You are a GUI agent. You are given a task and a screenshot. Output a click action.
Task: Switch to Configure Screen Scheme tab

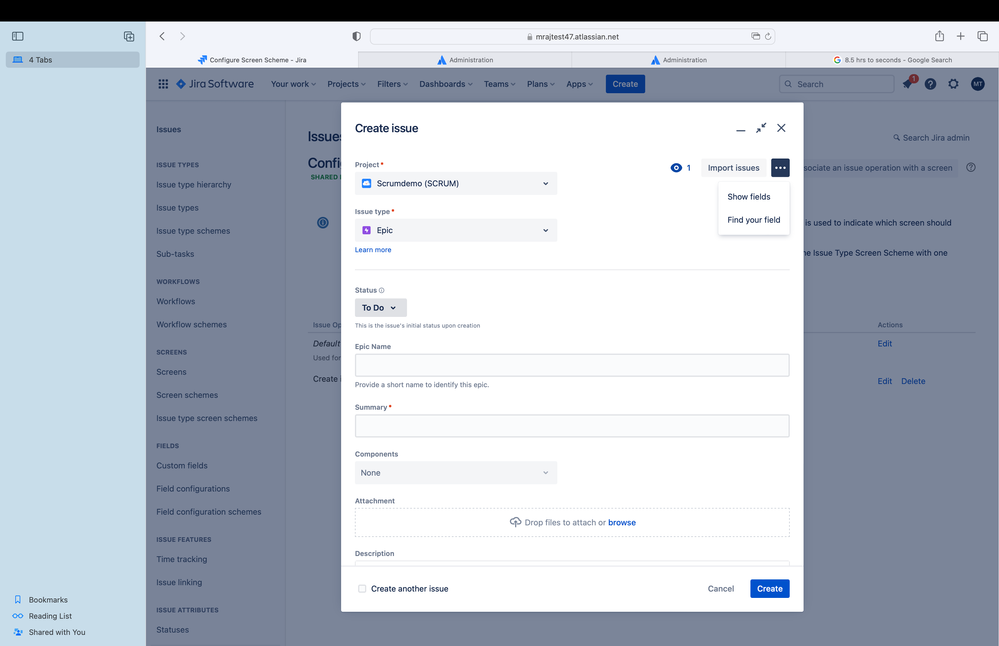(252, 60)
